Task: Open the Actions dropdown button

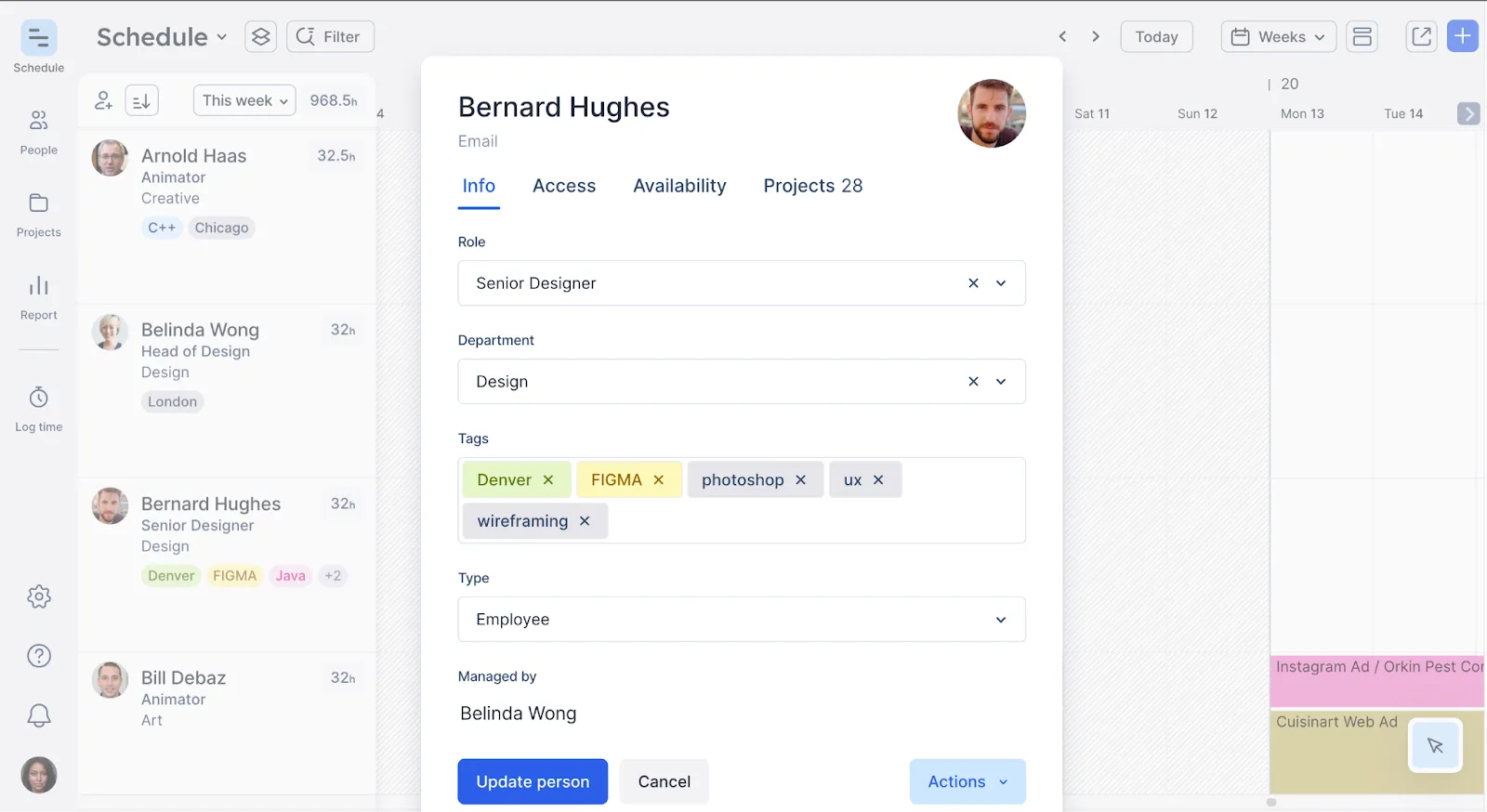Action: (967, 781)
